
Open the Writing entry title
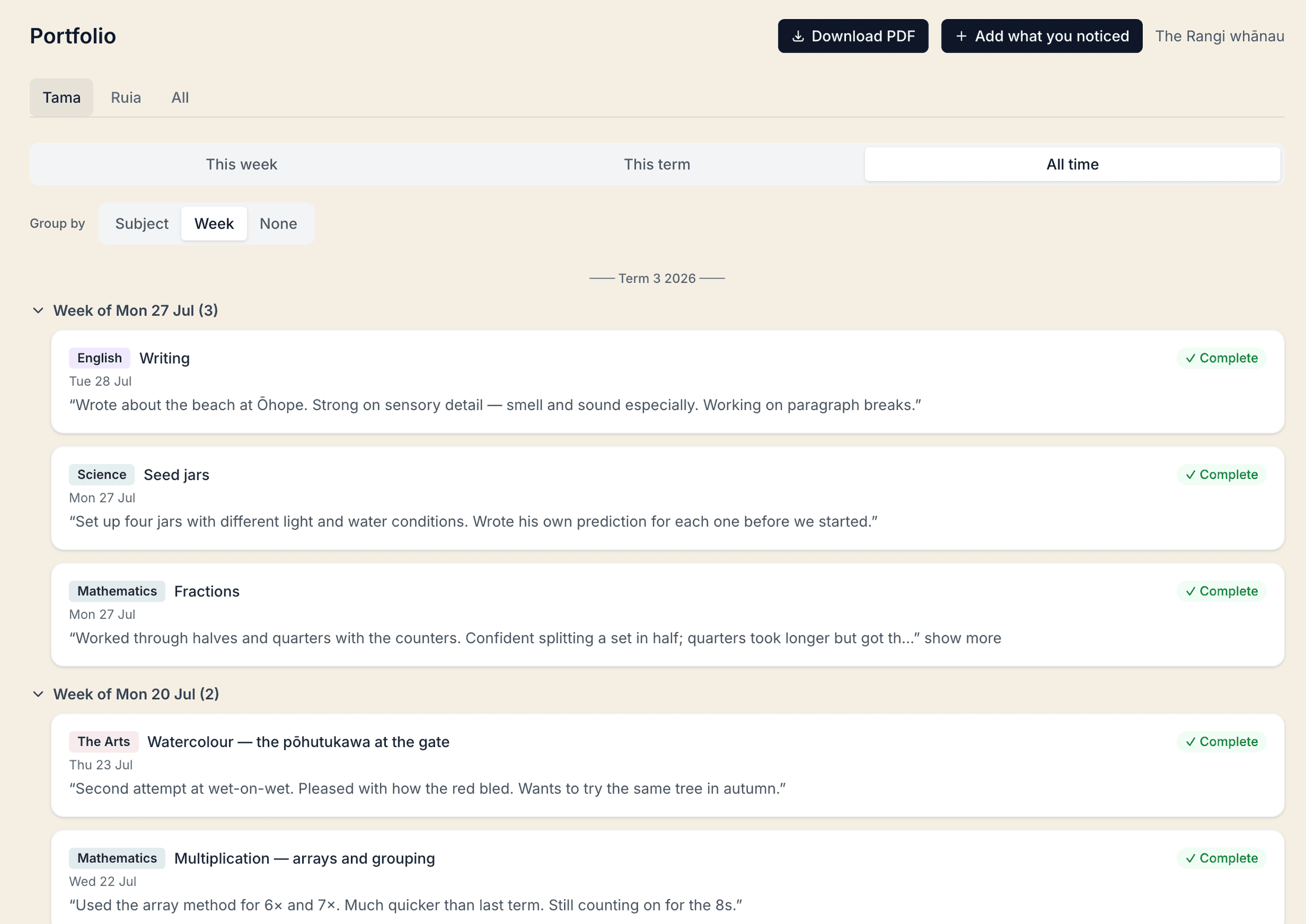(x=164, y=358)
